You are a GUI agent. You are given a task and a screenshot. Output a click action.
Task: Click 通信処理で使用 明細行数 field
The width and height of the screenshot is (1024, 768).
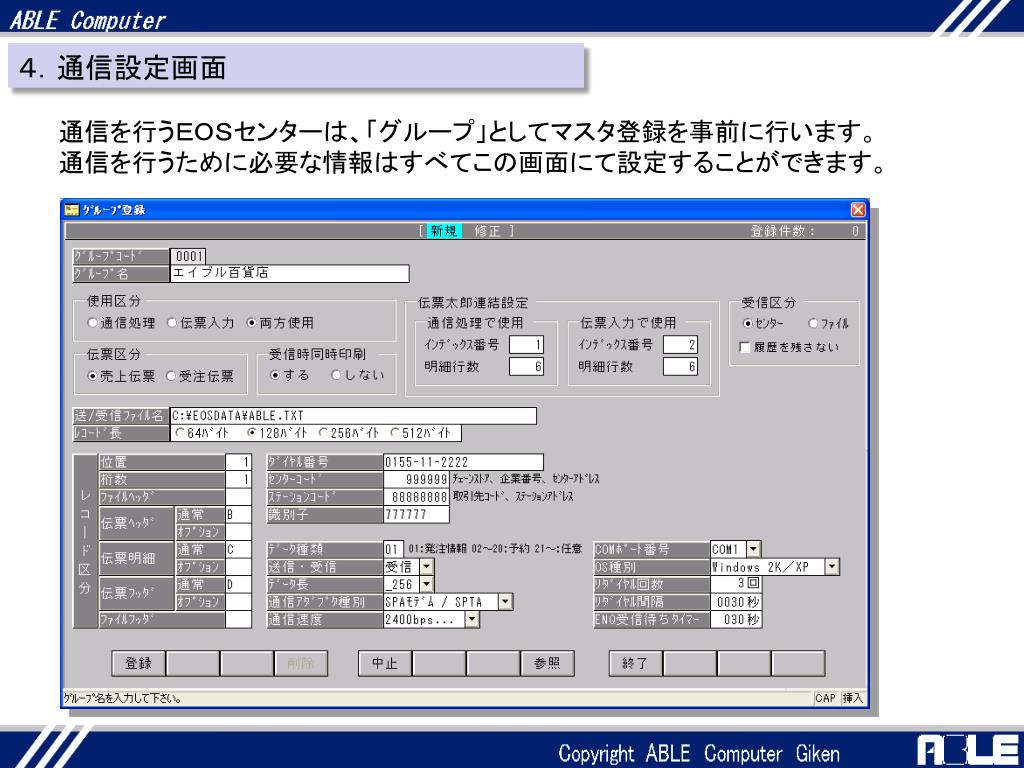pyautogui.click(x=526, y=367)
